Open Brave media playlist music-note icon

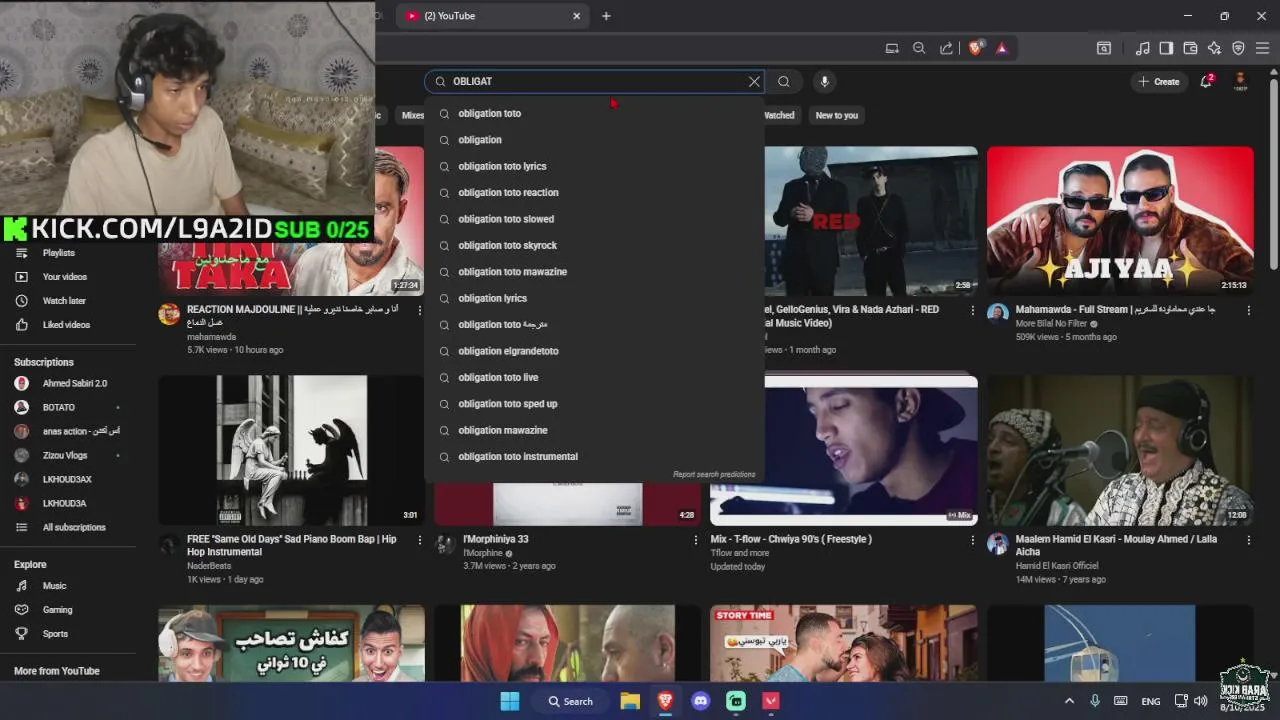tap(1142, 48)
